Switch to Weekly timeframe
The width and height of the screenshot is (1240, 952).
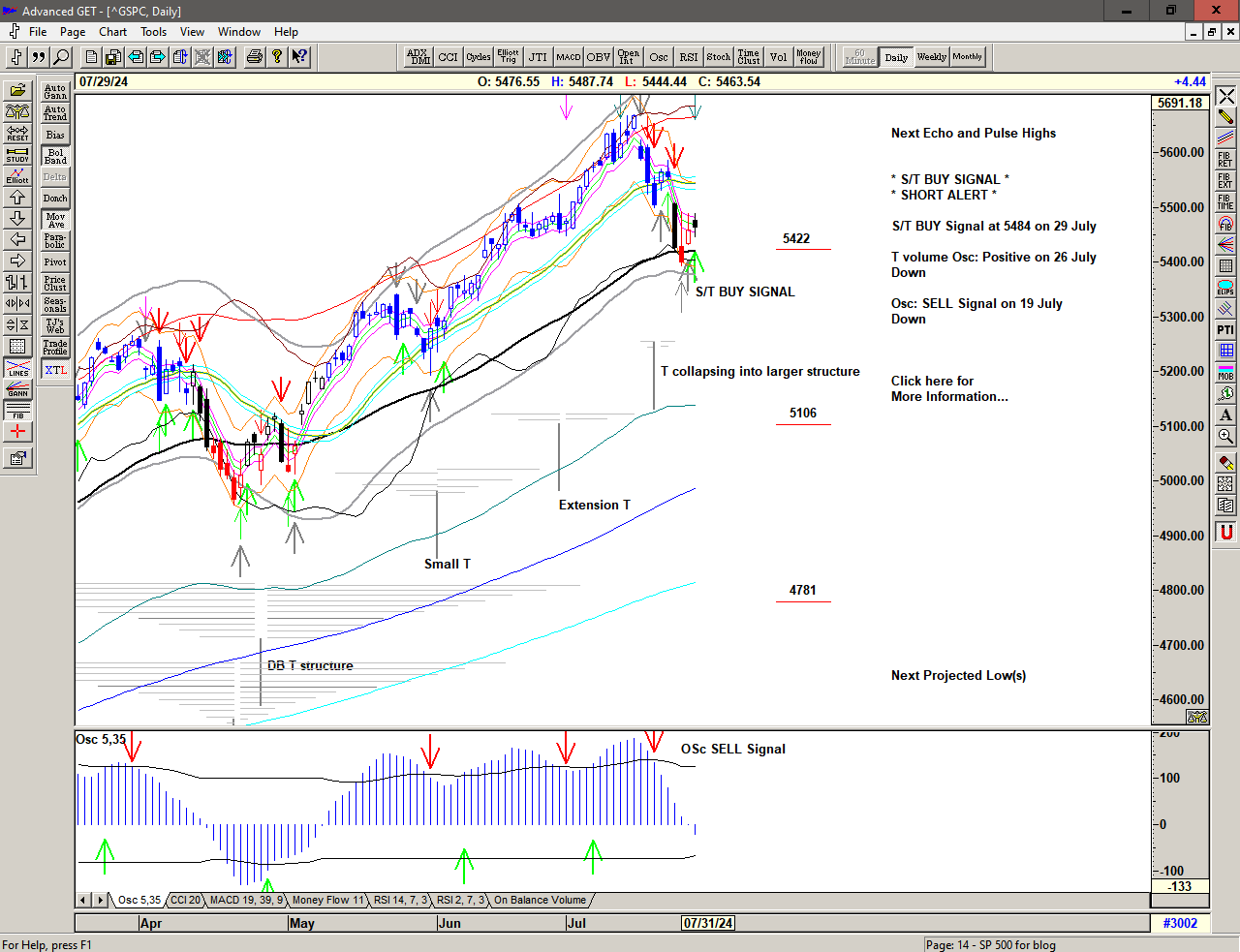pos(931,57)
